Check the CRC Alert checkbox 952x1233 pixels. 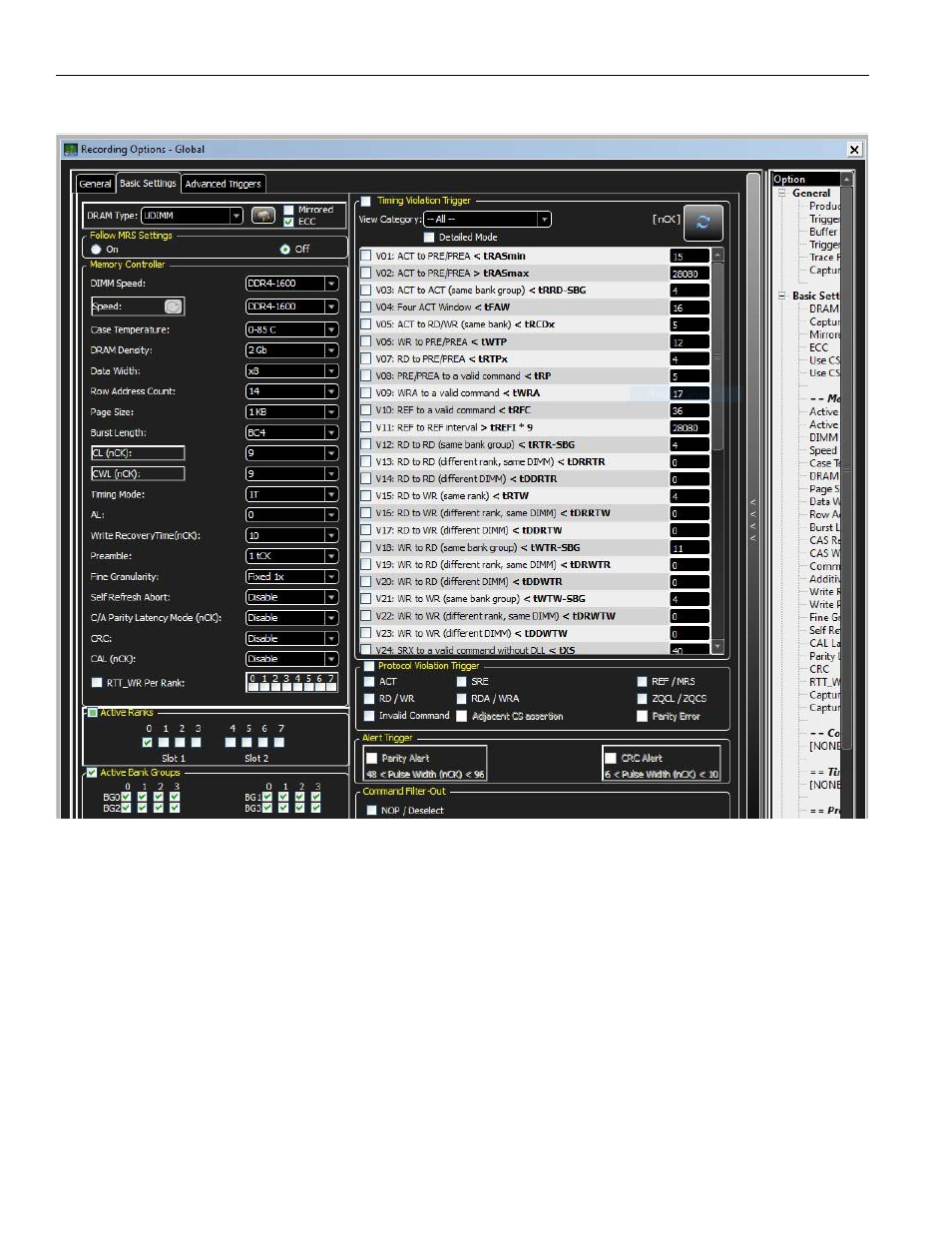(611, 759)
